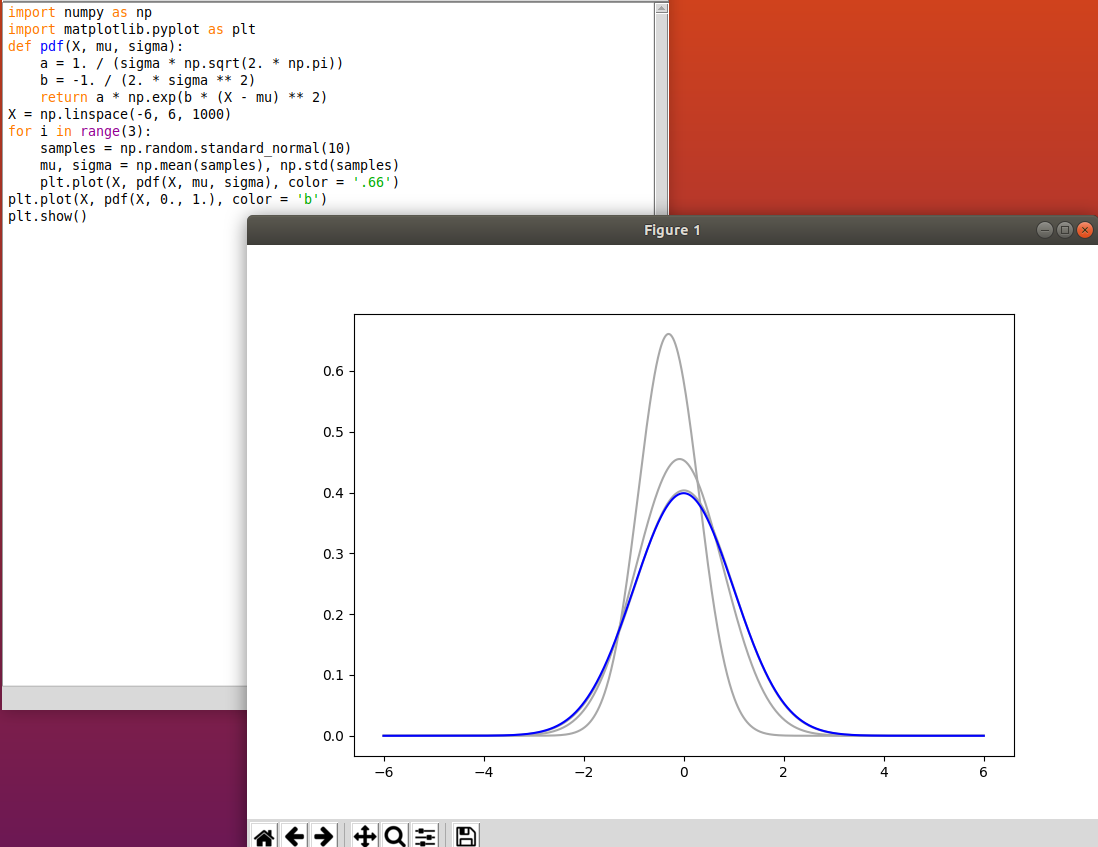Click the 'import matplotlib.pyplot as plt' code line
This screenshot has height=847, width=1098.
pyautogui.click(x=132, y=29)
